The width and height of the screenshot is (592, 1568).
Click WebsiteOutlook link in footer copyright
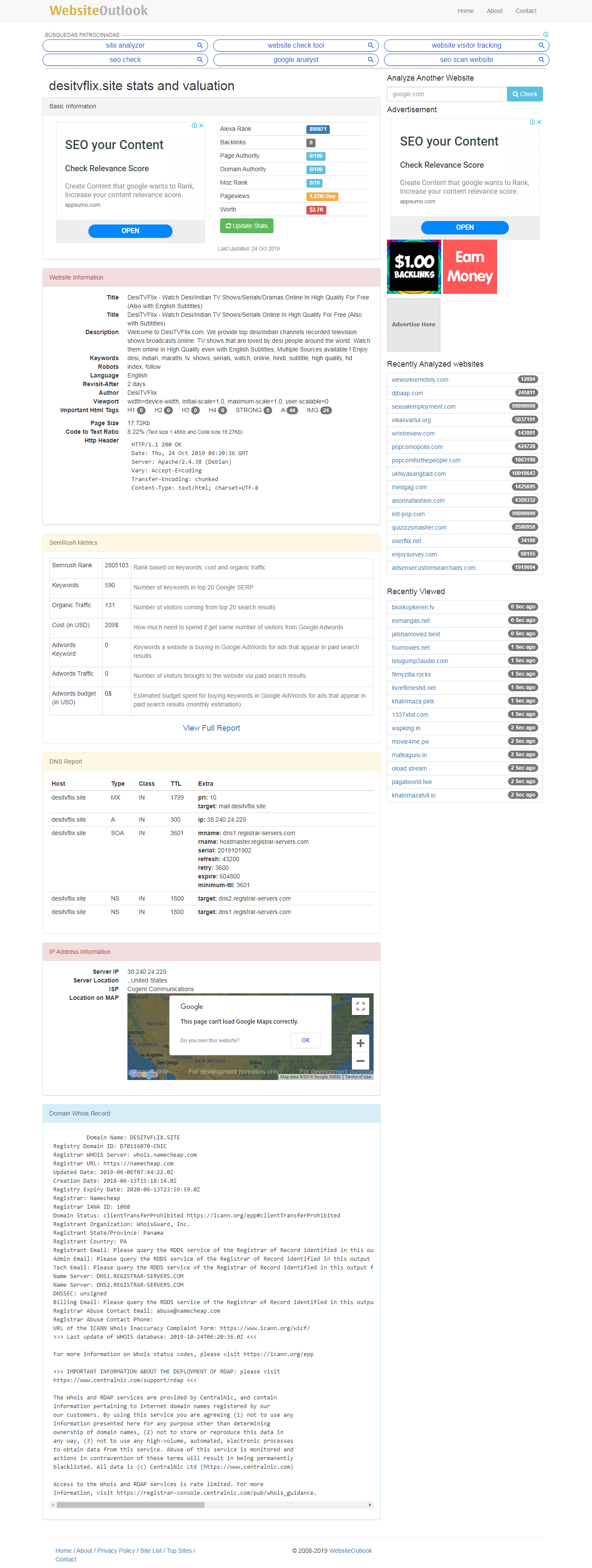351,1550
